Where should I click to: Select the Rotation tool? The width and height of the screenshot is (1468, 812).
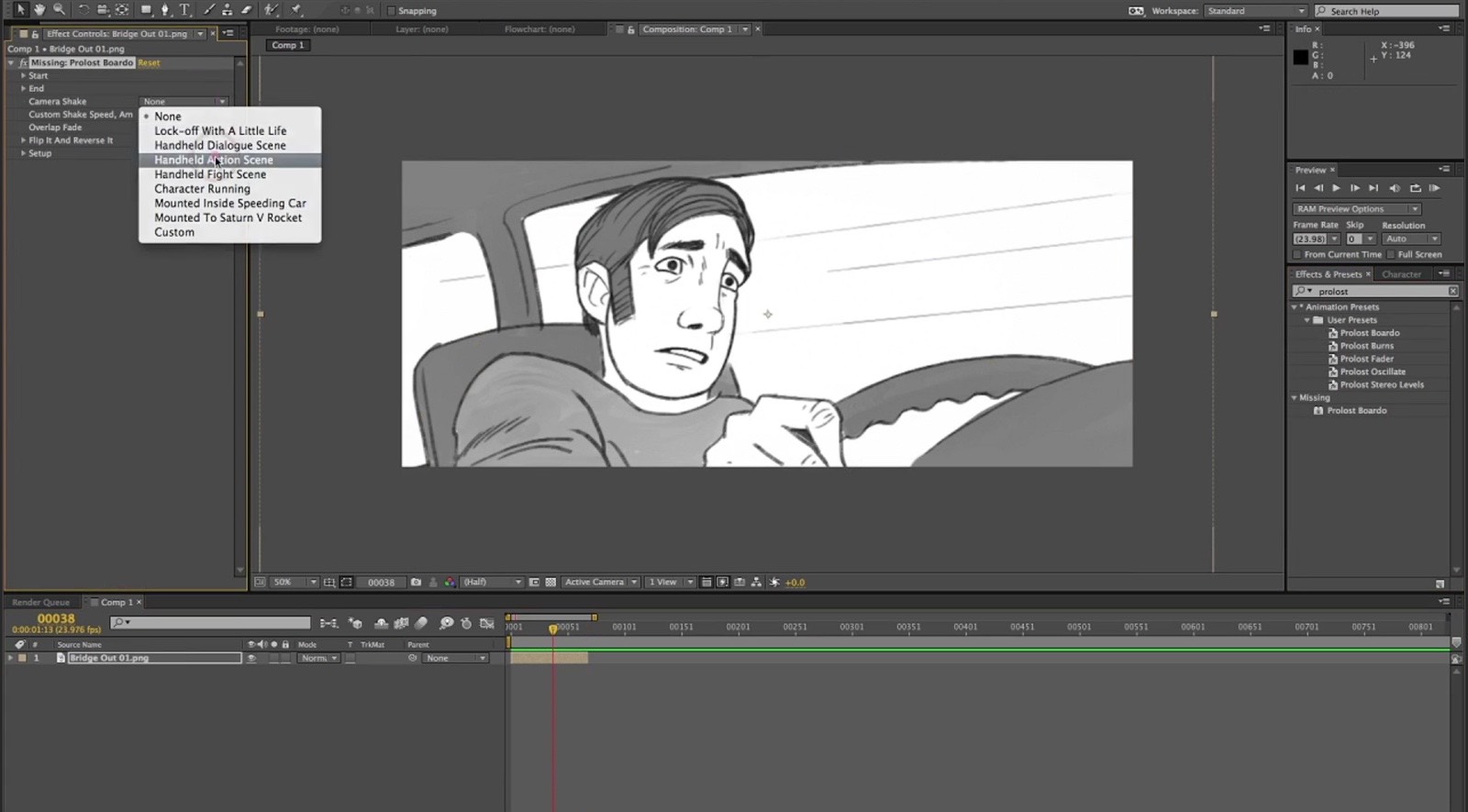click(83, 10)
